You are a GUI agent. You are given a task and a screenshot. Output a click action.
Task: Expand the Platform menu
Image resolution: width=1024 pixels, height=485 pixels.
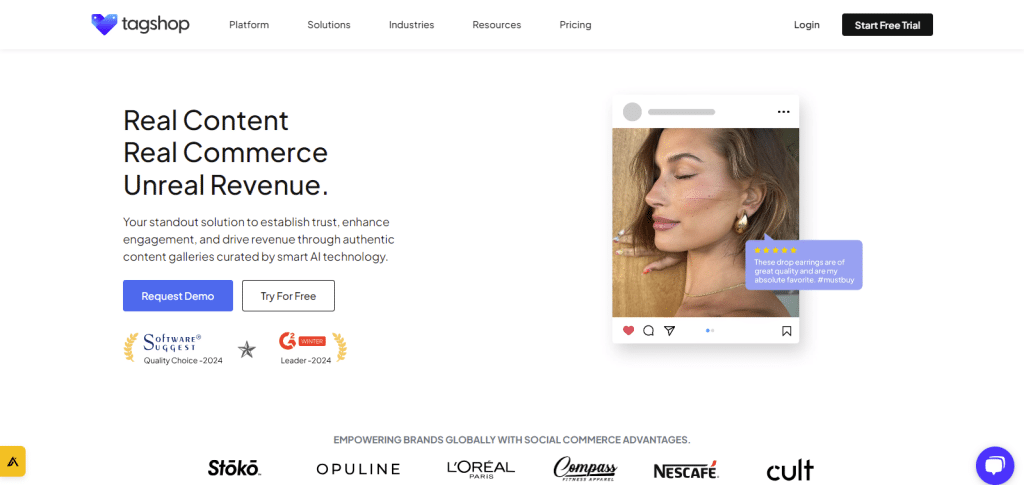(249, 25)
